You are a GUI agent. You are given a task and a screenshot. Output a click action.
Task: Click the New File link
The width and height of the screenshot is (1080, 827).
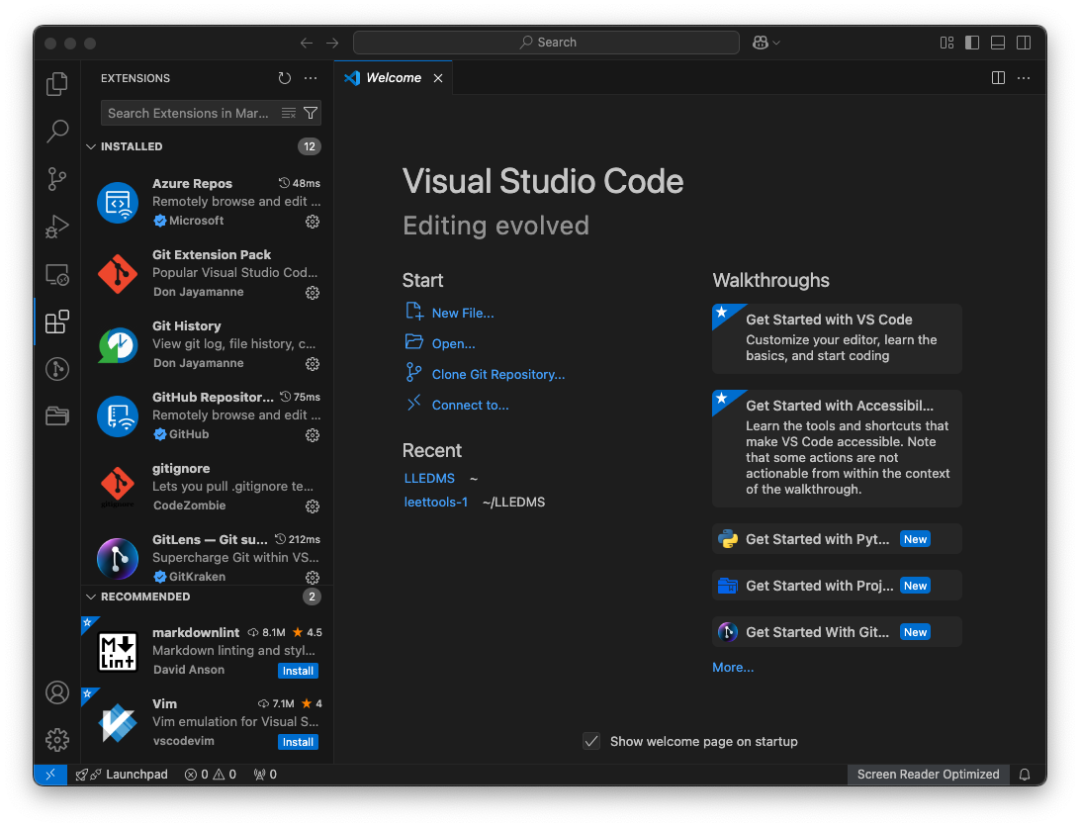[x=462, y=313]
